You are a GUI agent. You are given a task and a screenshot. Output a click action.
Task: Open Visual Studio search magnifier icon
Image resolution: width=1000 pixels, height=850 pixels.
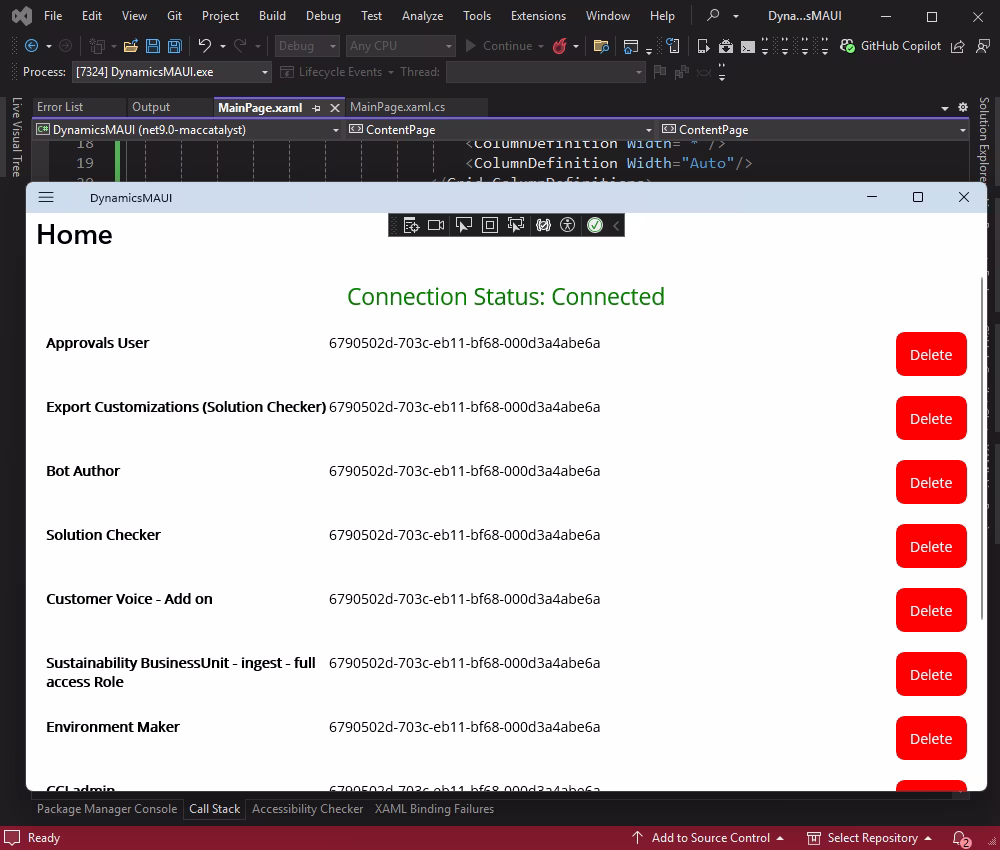713,15
